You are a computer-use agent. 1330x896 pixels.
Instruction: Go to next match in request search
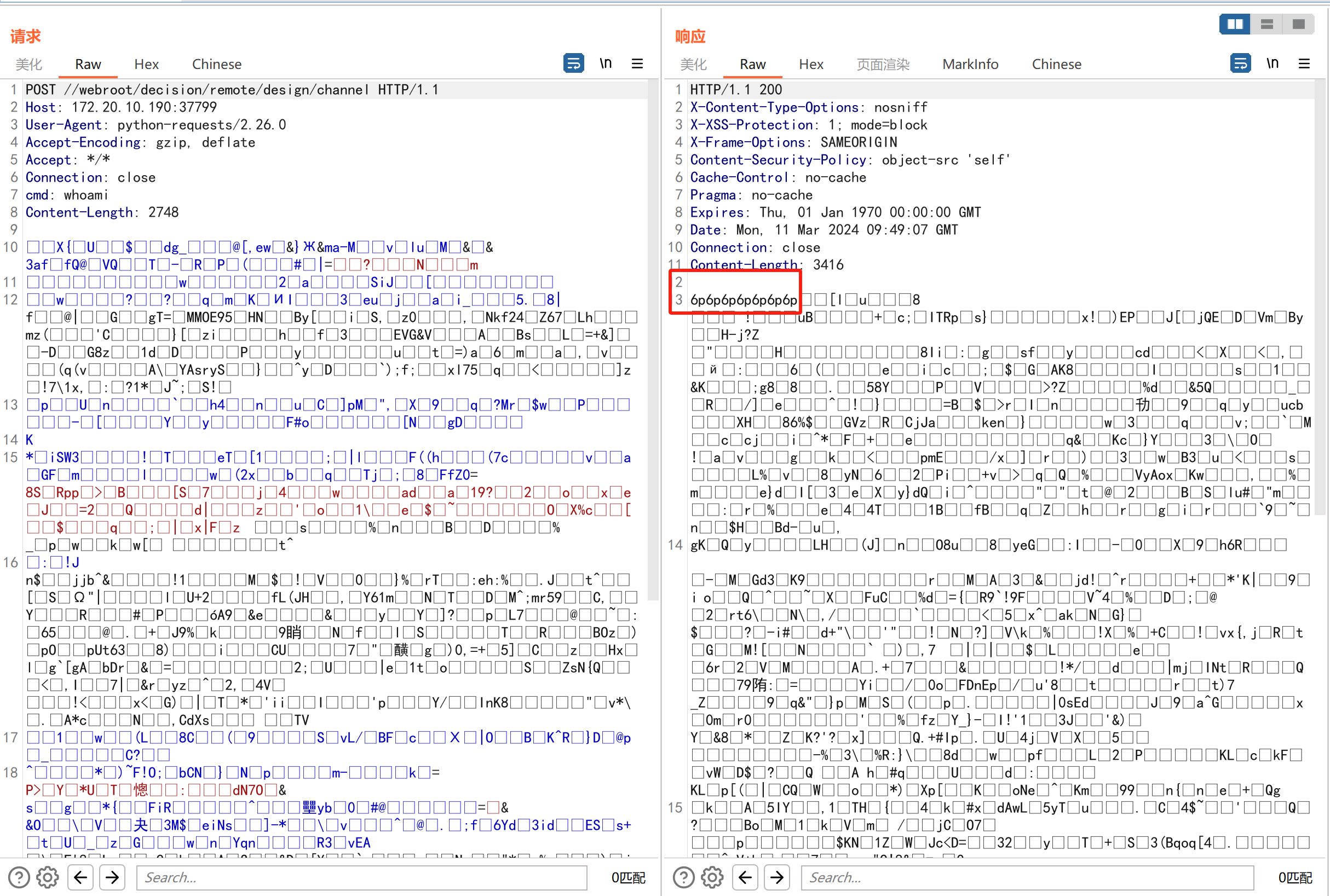coord(113,877)
